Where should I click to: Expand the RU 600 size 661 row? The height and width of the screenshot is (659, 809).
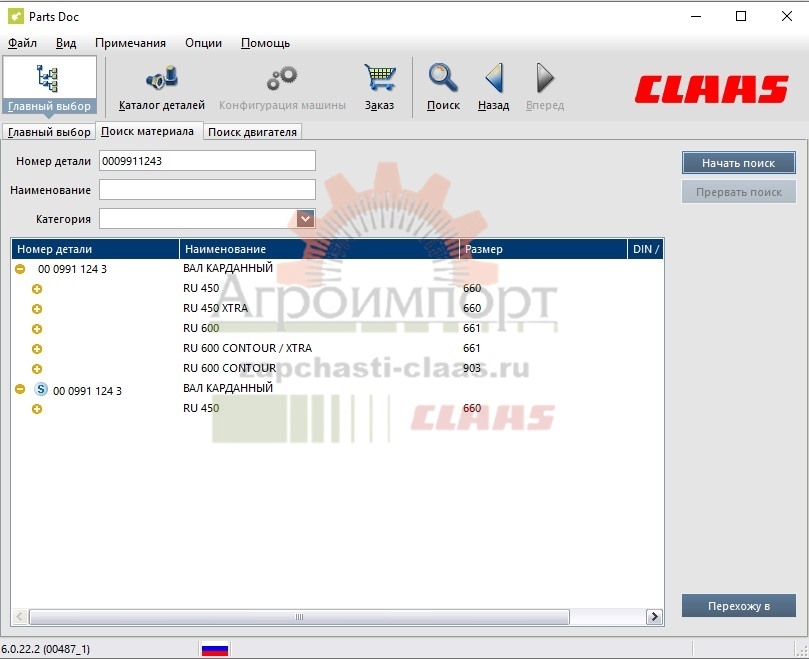(x=37, y=329)
